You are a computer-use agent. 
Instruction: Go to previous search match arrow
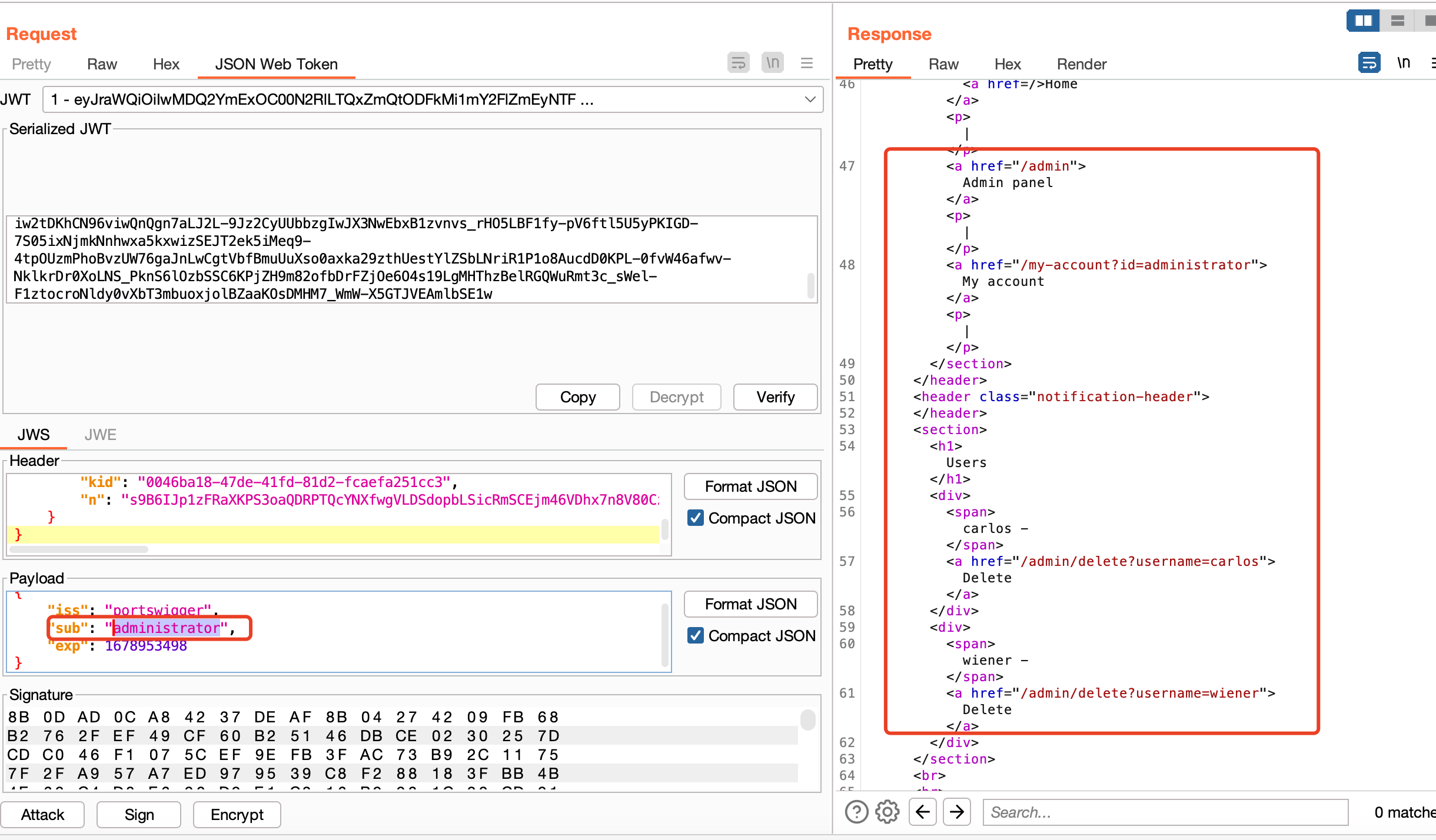tap(922, 812)
